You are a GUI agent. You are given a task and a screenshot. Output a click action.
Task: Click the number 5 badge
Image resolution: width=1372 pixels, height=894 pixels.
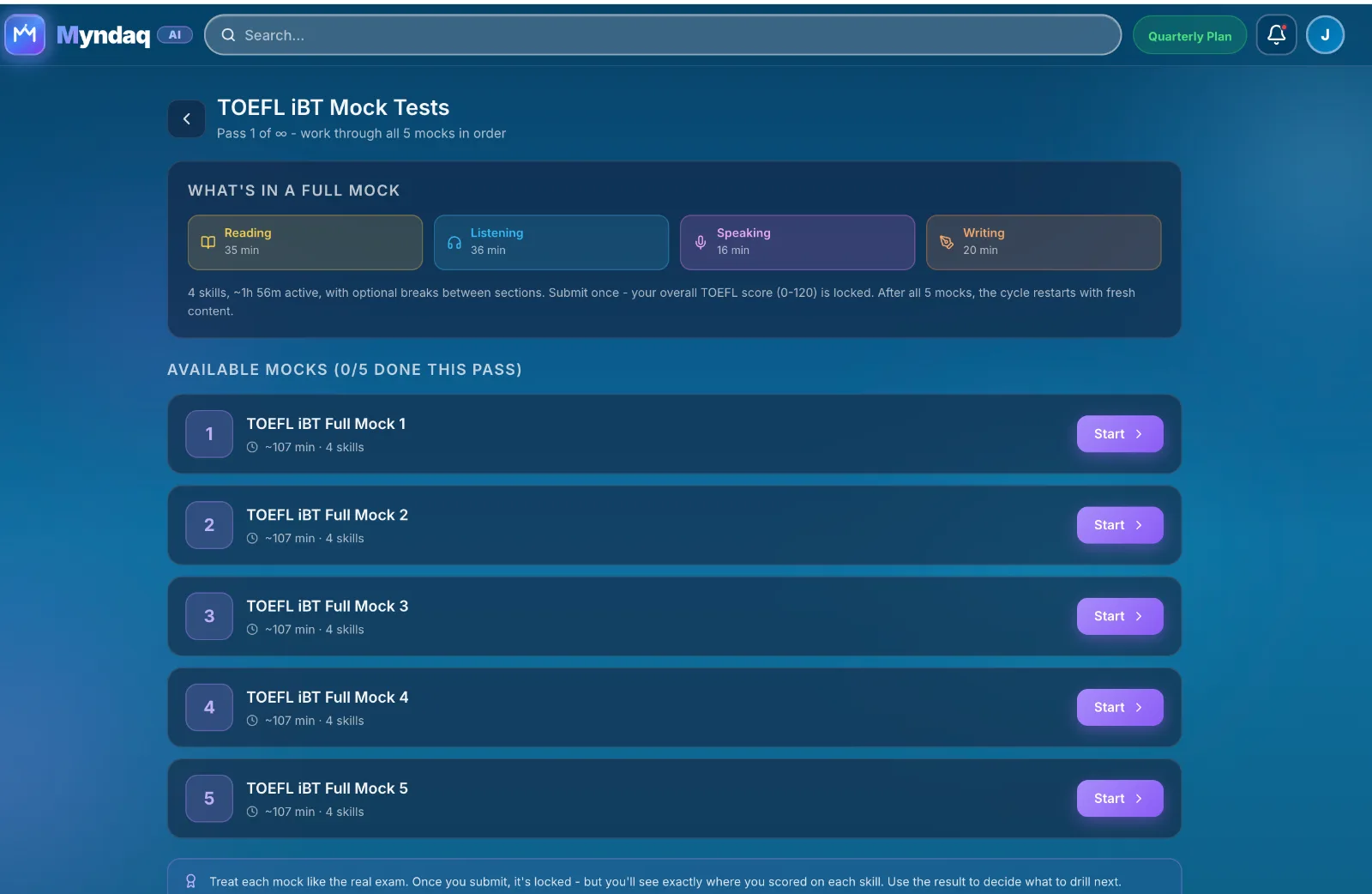click(209, 799)
